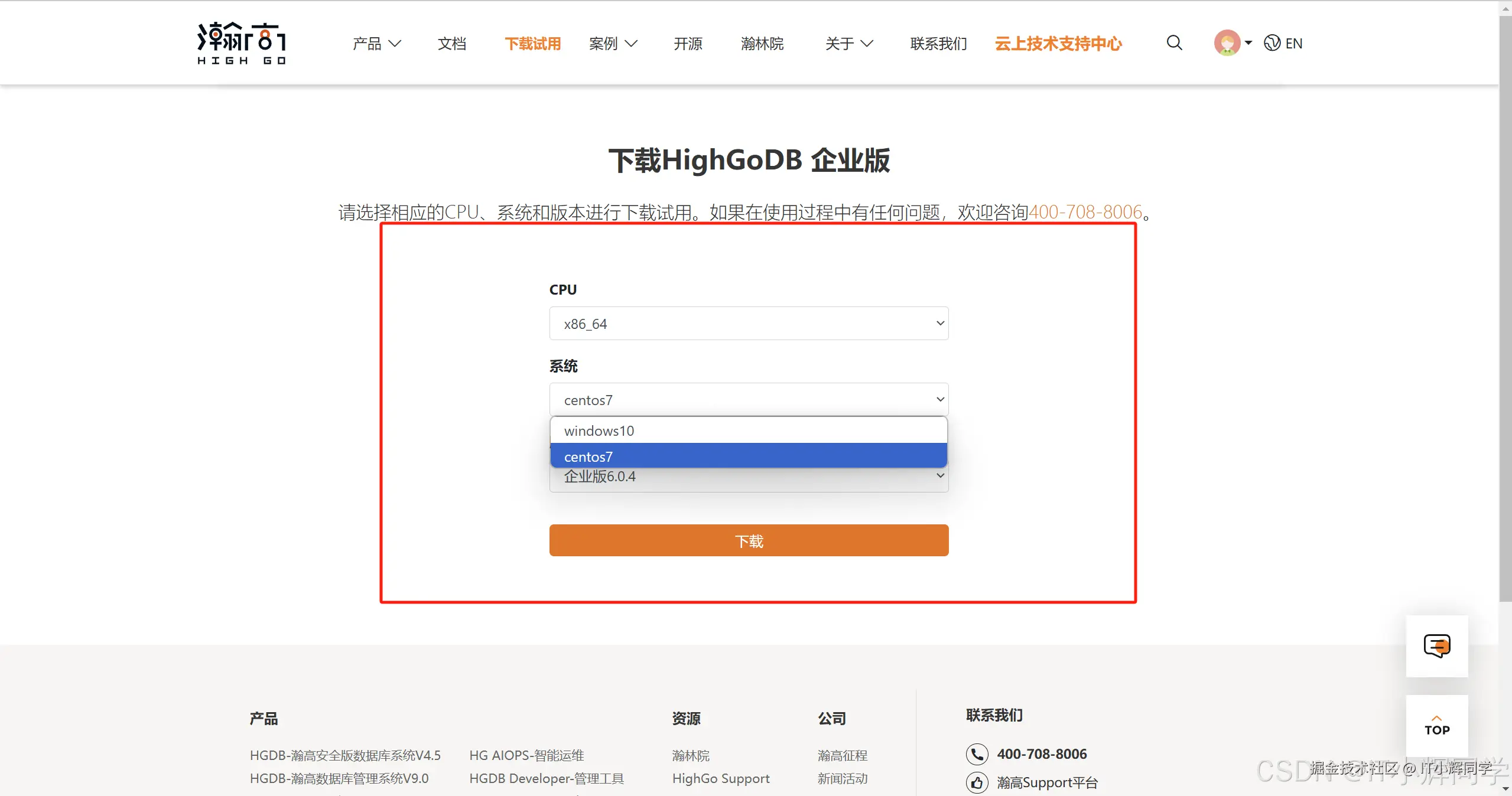Expand the 产品 navigation dropdown

pos(376,43)
